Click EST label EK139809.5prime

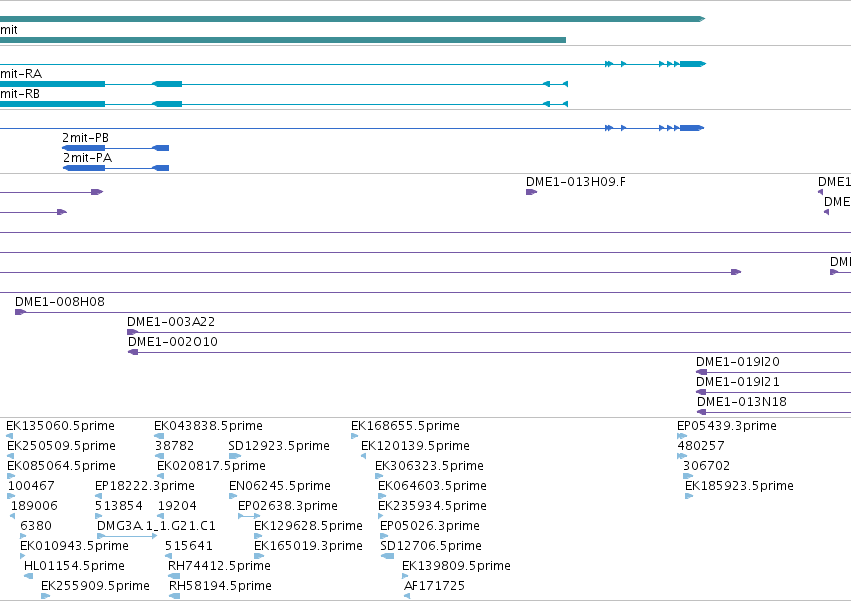click(x=456, y=566)
